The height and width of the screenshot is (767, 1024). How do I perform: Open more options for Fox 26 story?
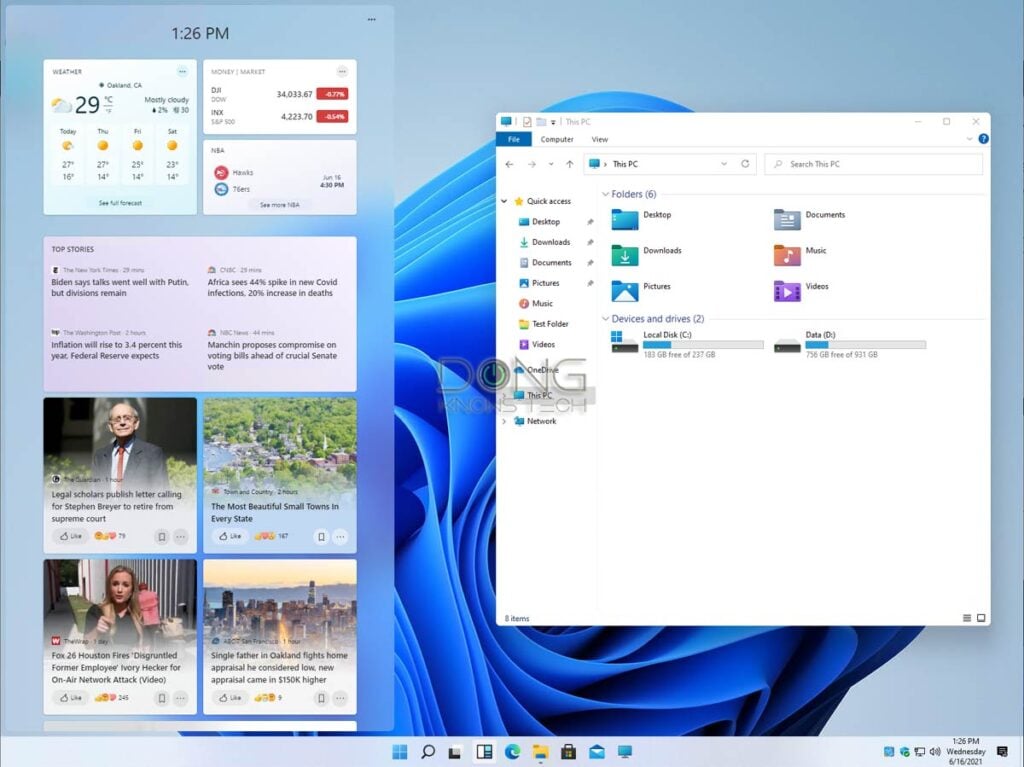click(181, 698)
